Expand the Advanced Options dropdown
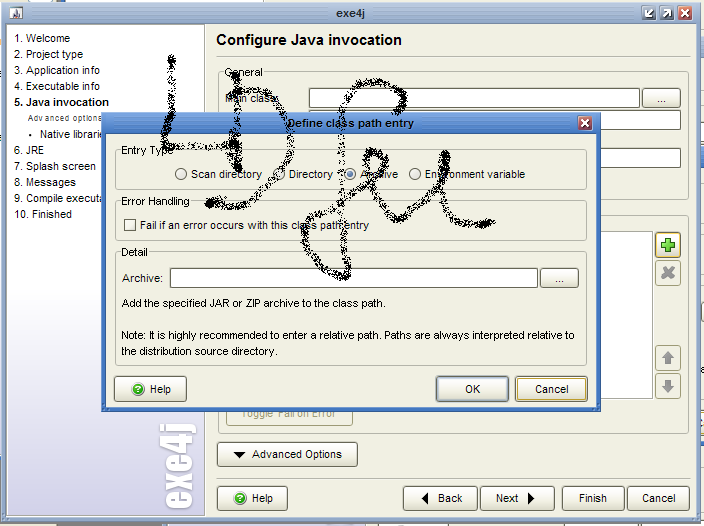704x526 pixels. pyautogui.click(x=287, y=454)
